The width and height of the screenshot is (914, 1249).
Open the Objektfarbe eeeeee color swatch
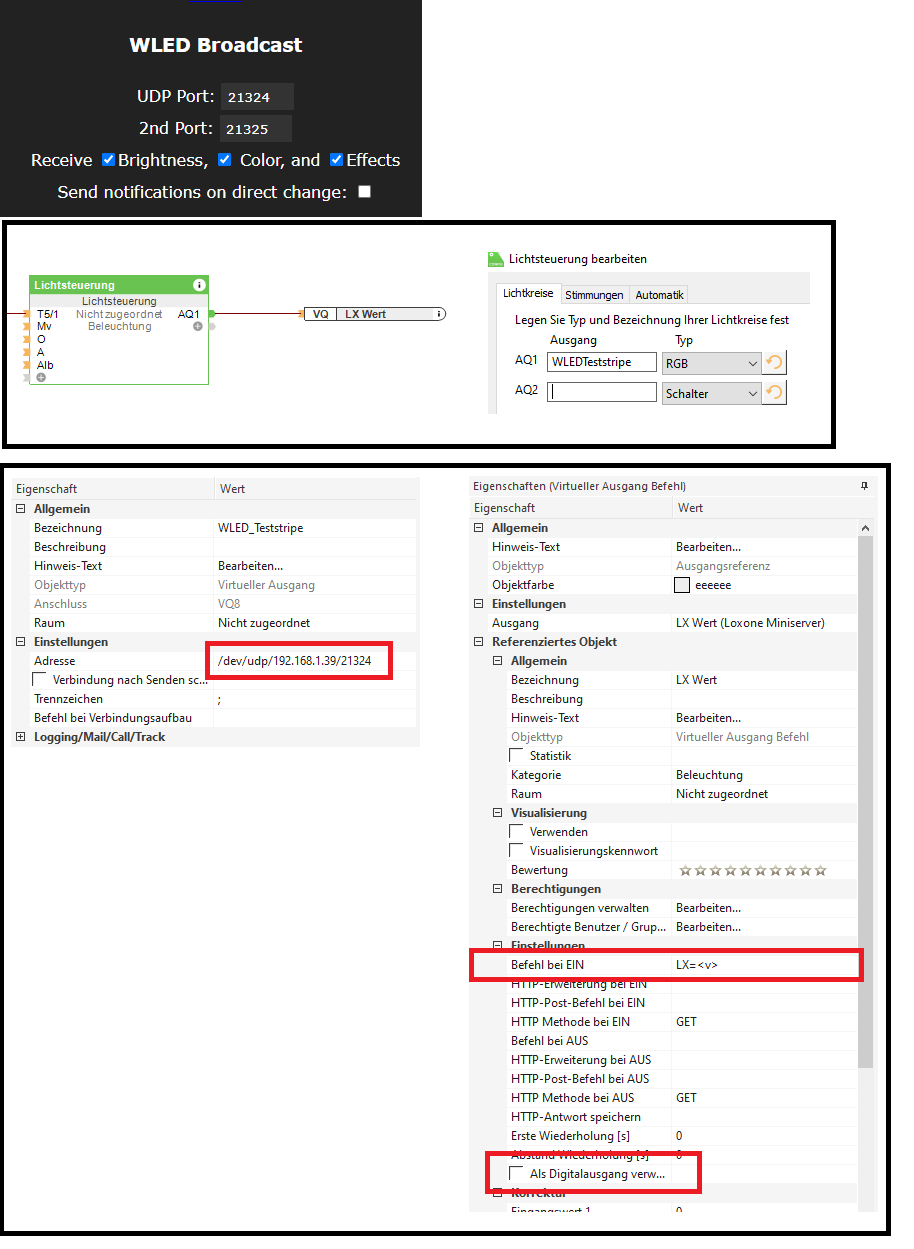pos(682,585)
